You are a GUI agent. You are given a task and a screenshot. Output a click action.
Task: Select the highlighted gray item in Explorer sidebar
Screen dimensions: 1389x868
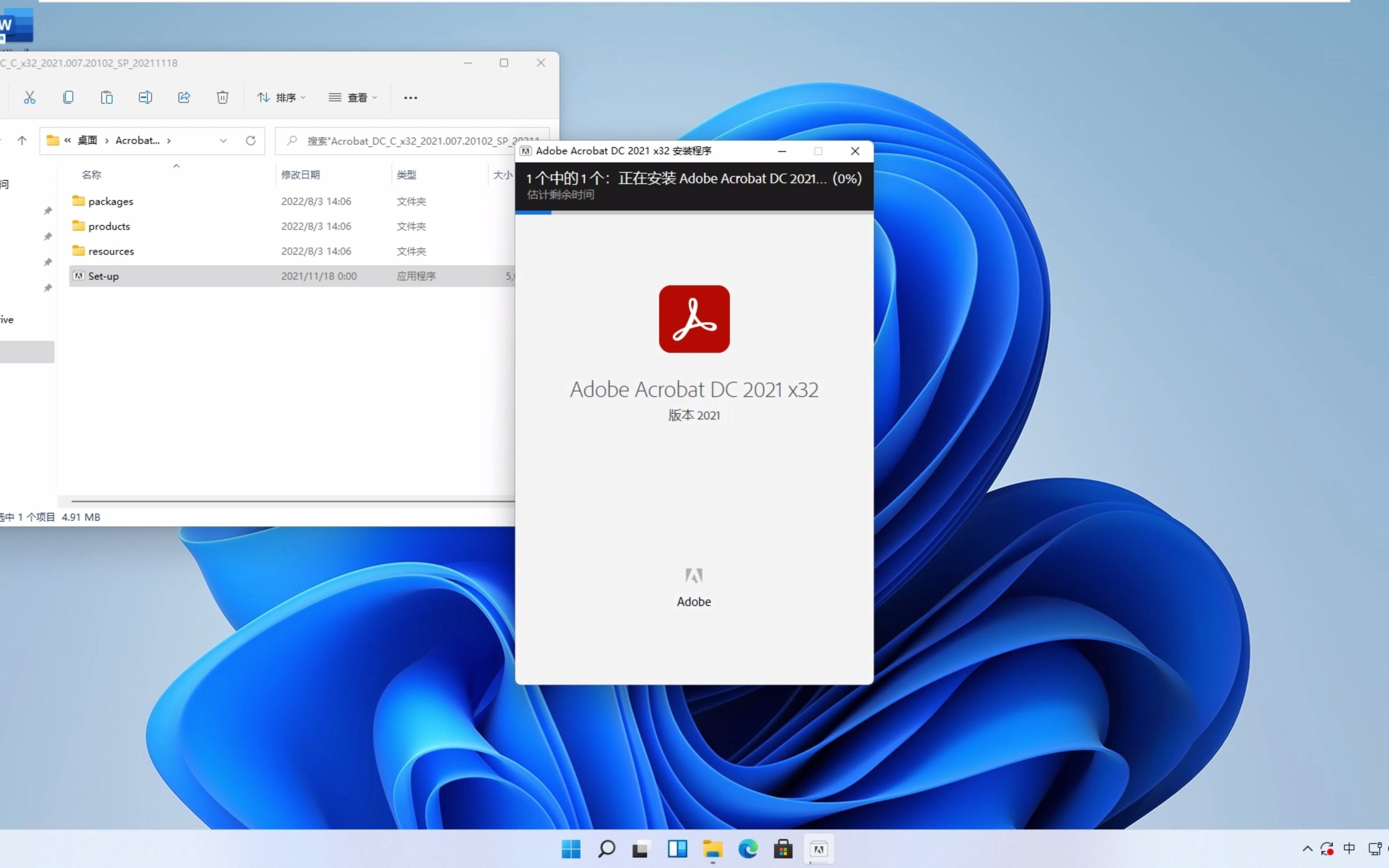tap(27, 352)
